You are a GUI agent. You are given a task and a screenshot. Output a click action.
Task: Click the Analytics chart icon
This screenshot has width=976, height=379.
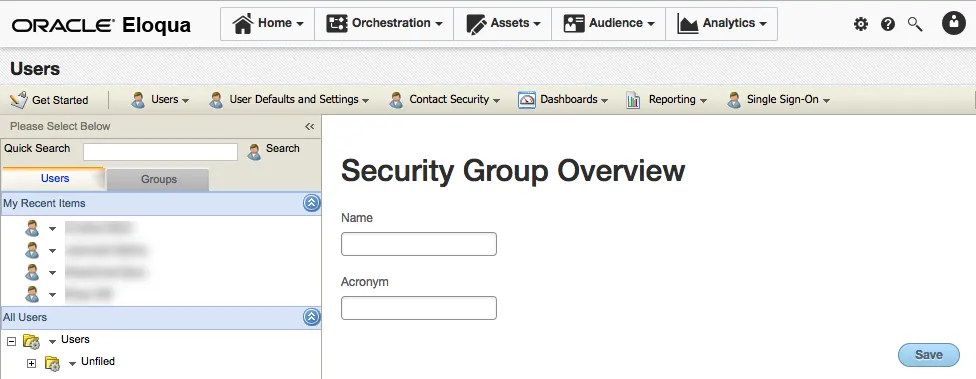(x=687, y=24)
